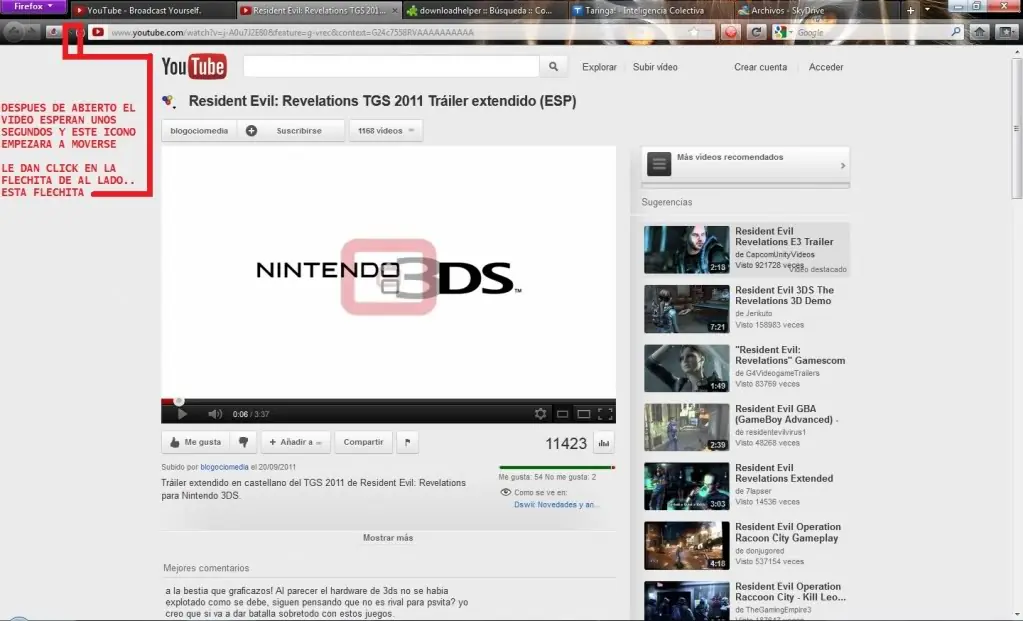Viewport: 1023px width, 621px height.
Task: Click the YouTube search text field
Action: [391, 67]
